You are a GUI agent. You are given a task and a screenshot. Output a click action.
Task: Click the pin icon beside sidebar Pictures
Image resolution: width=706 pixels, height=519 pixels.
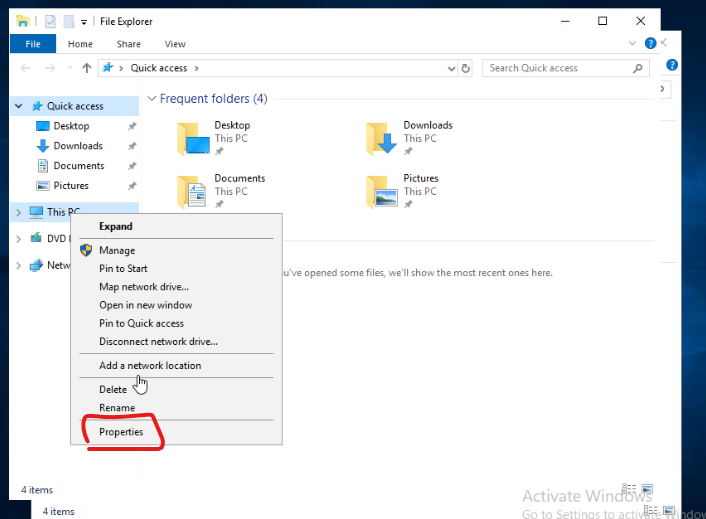coord(132,186)
